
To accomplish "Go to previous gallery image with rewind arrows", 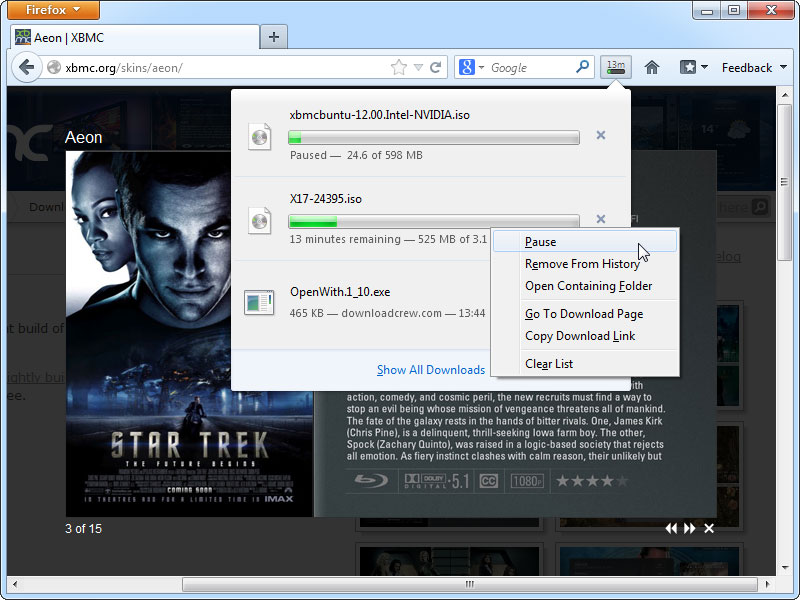I will click(x=671, y=528).
